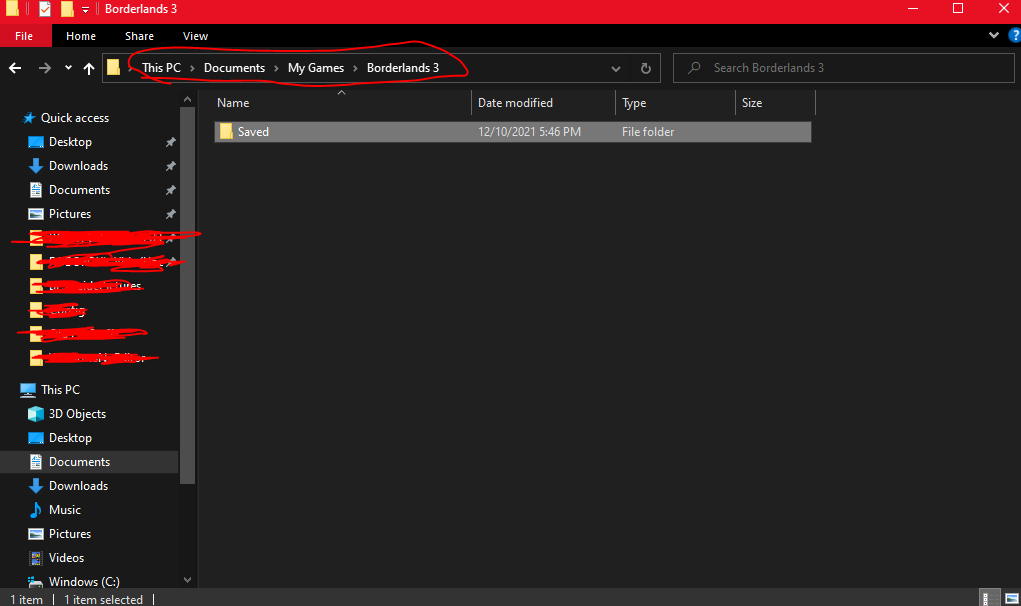The image size is (1021, 606).
Task: Click the Refresh button in address bar
Action: [x=646, y=69]
